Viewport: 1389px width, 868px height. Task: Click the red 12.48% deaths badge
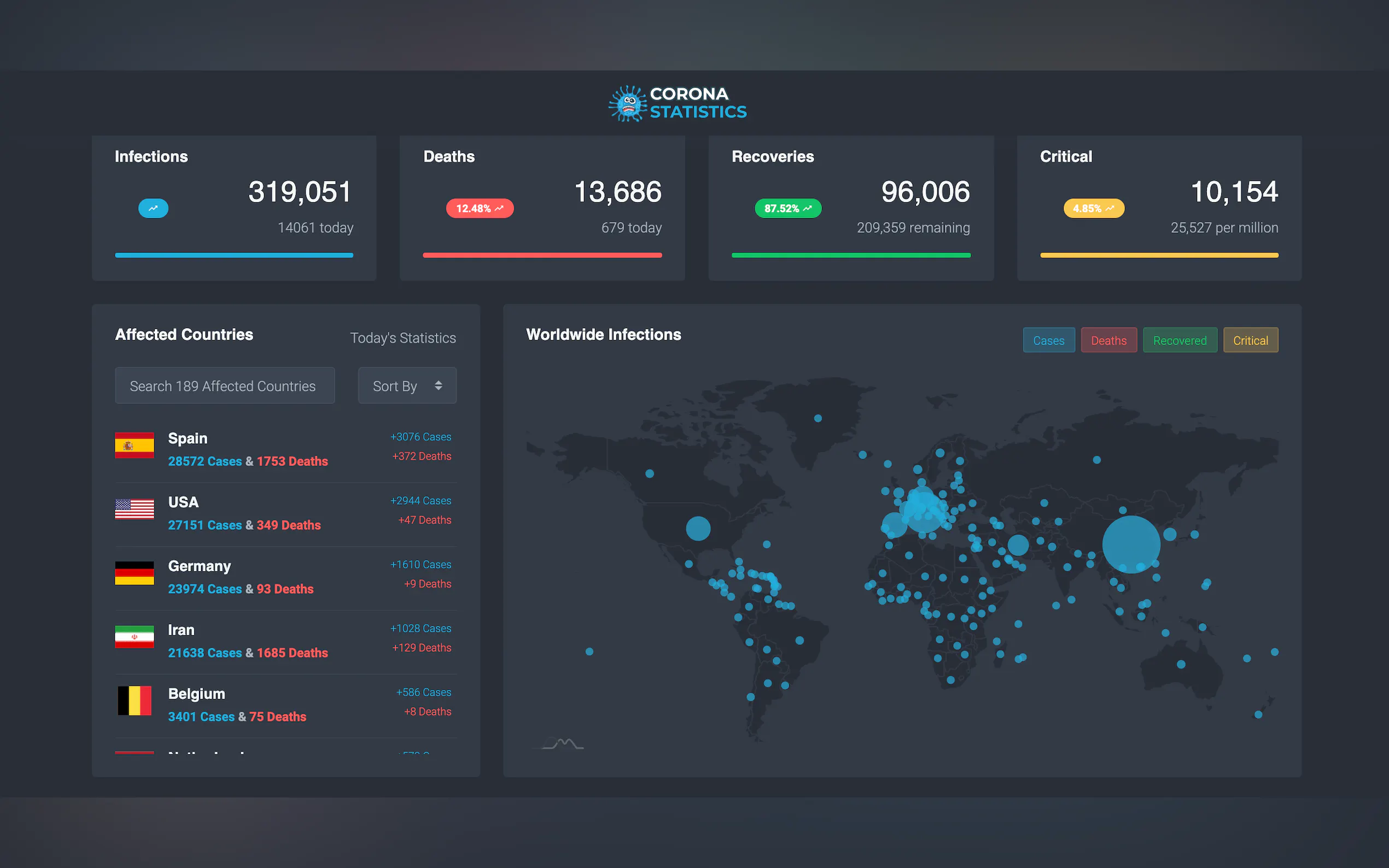point(480,208)
